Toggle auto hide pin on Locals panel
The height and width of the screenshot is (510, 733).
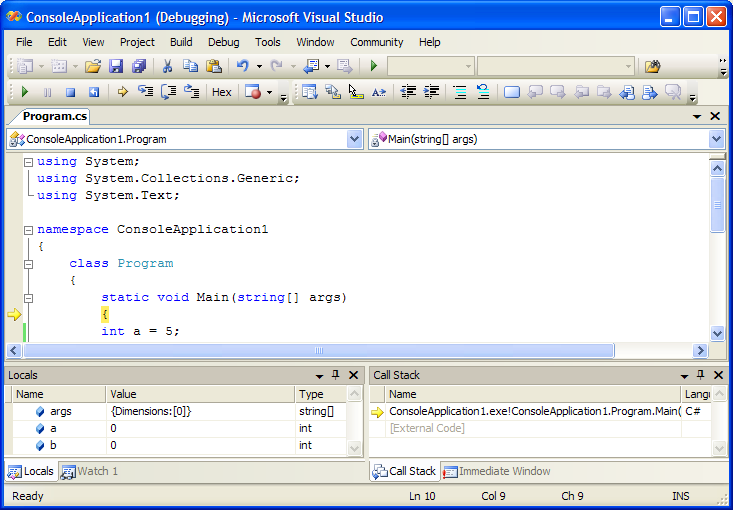(x=335, y=375)
